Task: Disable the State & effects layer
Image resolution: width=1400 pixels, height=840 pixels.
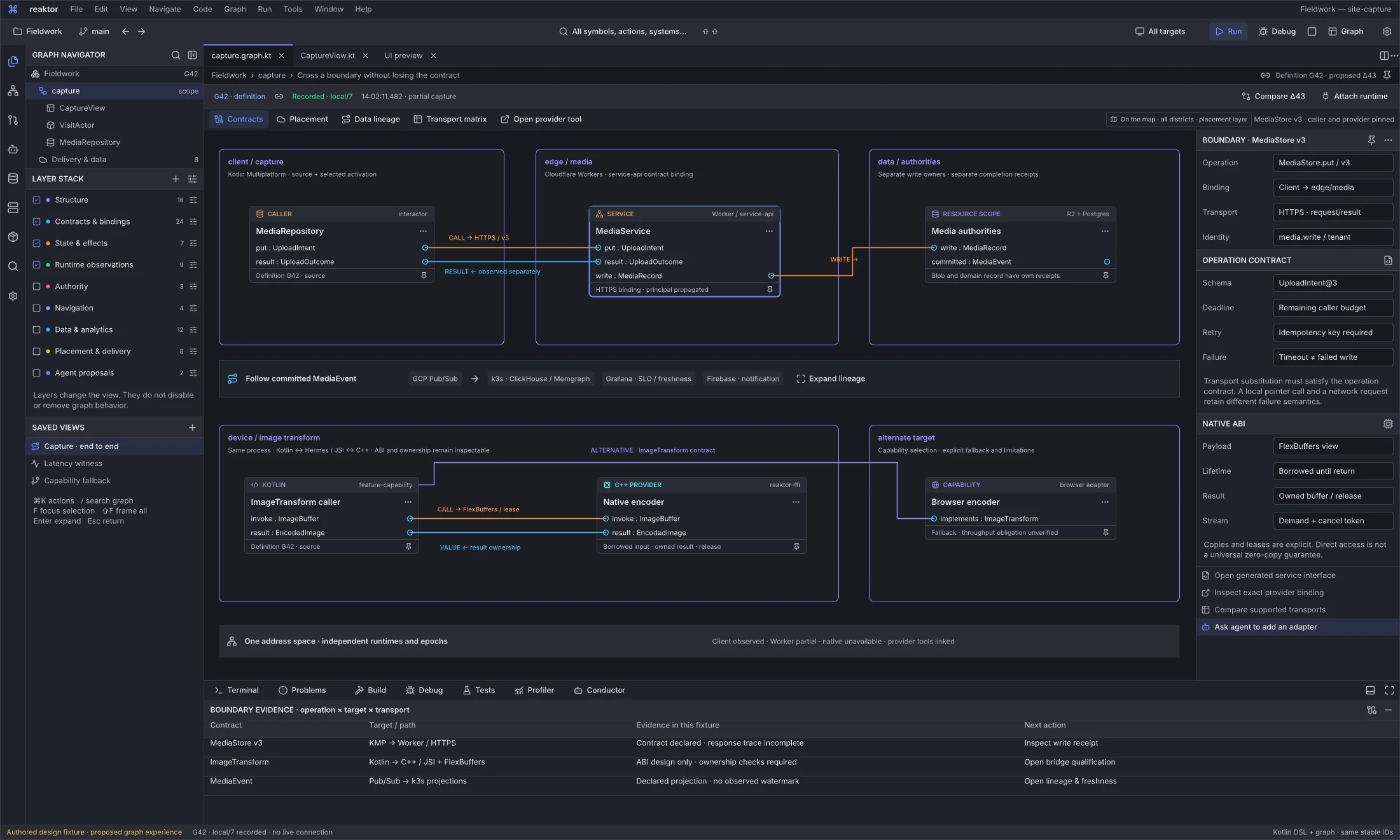Action: 36,244
